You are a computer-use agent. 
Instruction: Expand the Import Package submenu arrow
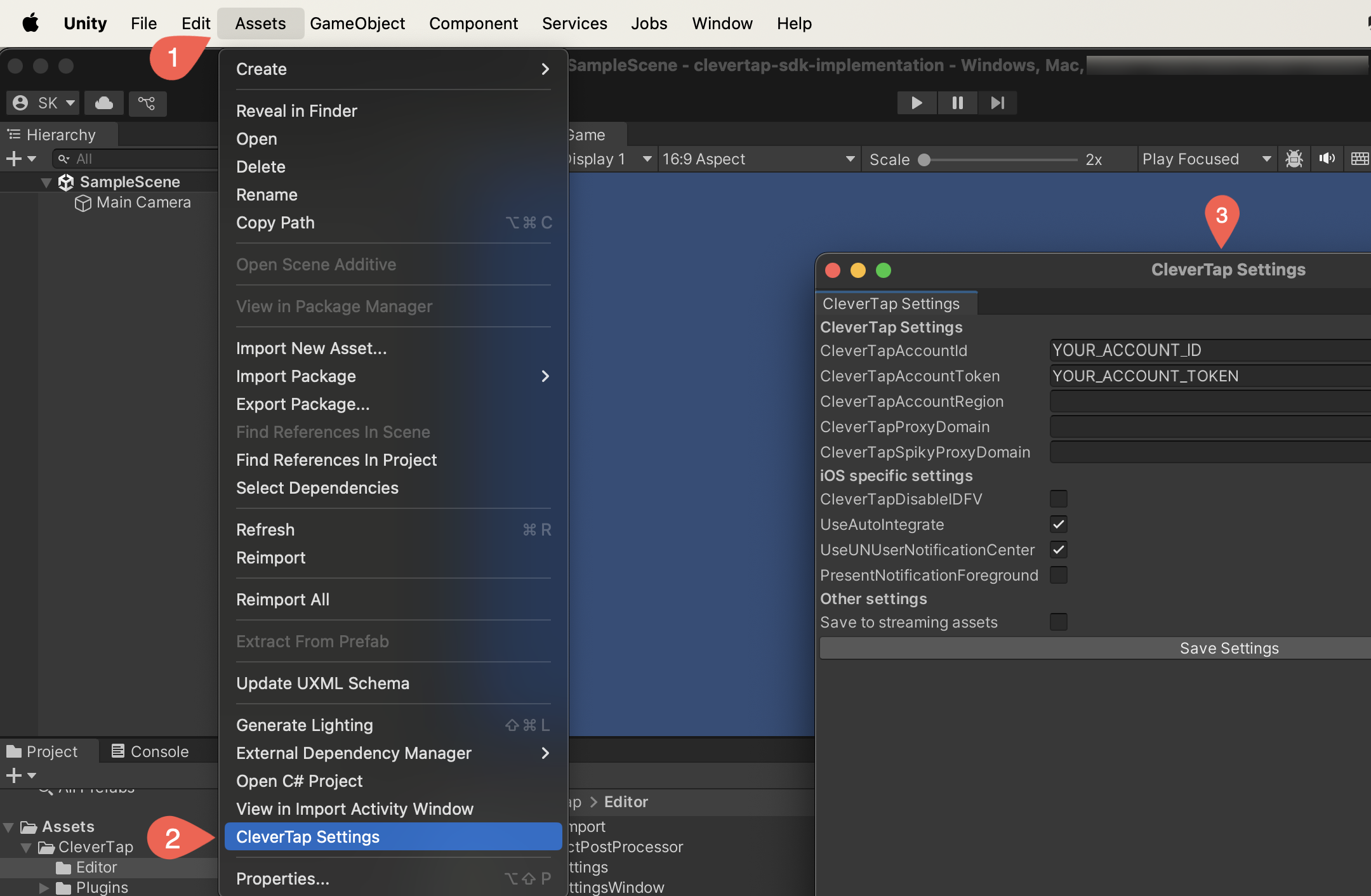tap(545, 376)
